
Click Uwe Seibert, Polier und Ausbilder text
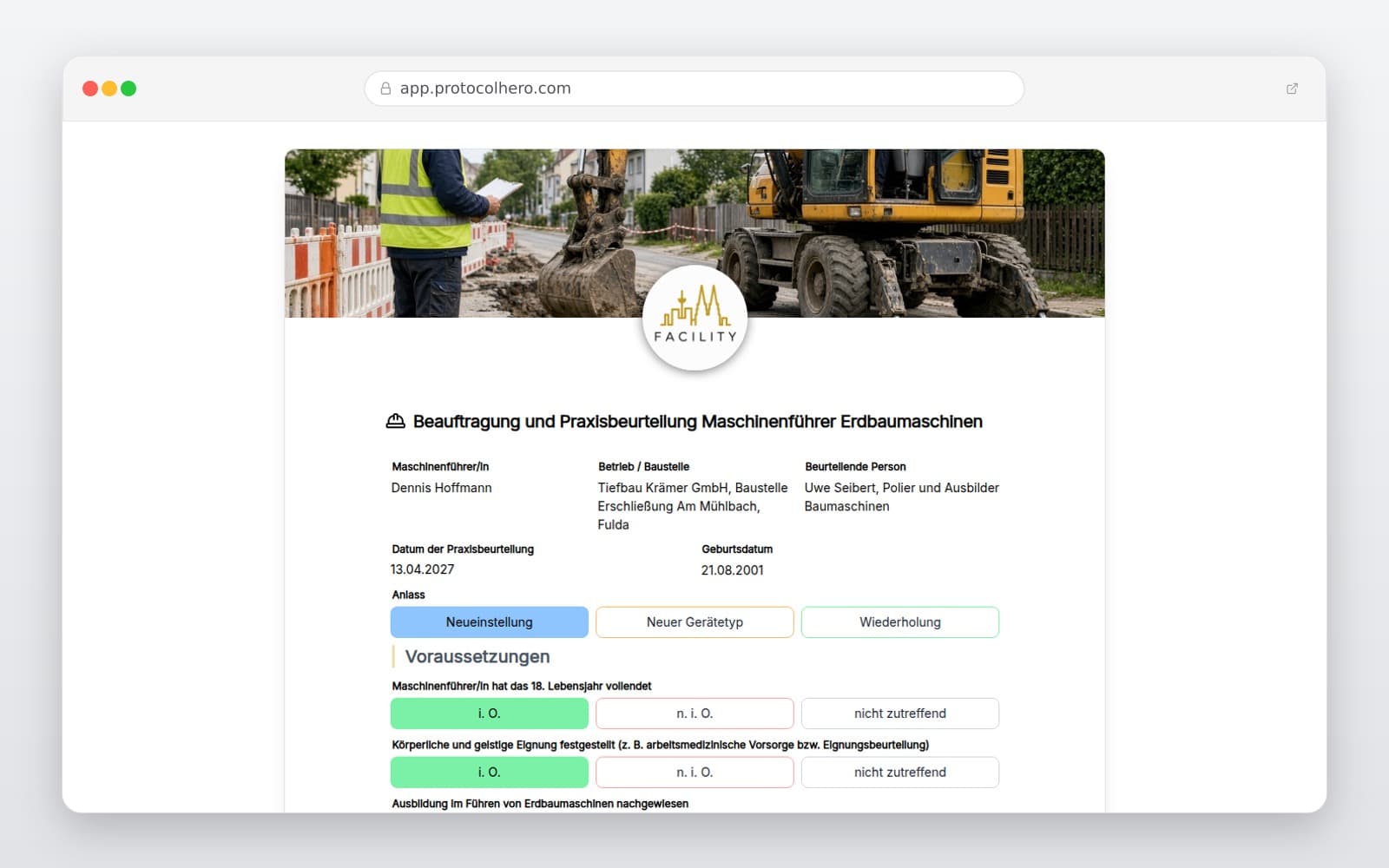(x=901, y=496)
